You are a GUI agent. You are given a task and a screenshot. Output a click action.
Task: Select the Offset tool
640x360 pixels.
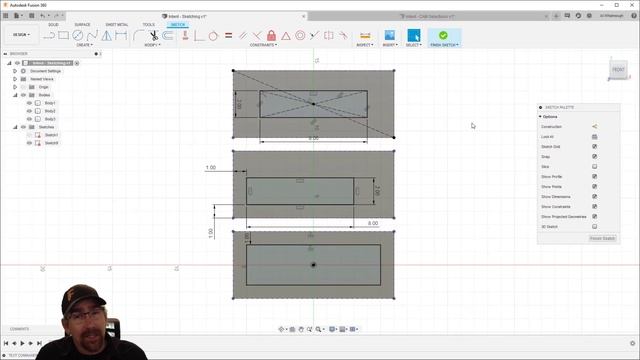pyautogui.click(x=168, y=36)
